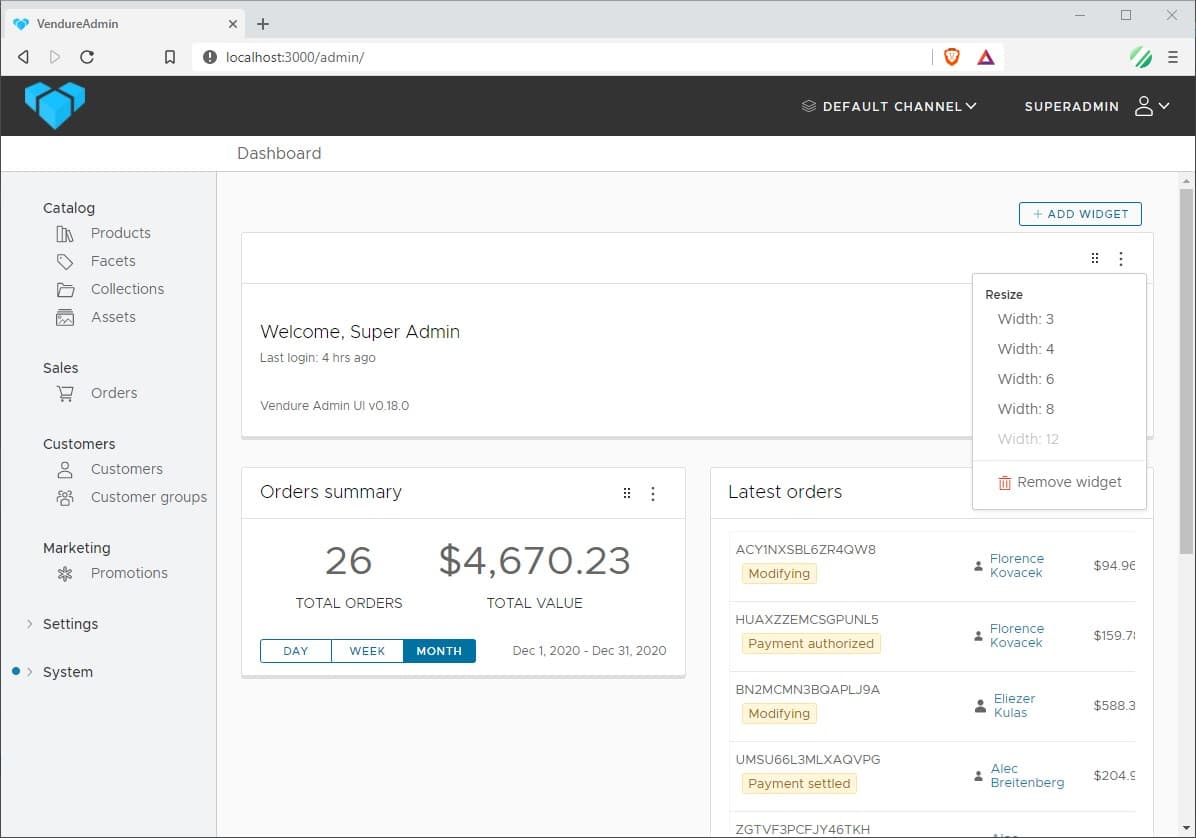Screen dimensions: 1196x838
Task: Expand the System section
Action: 67,672
